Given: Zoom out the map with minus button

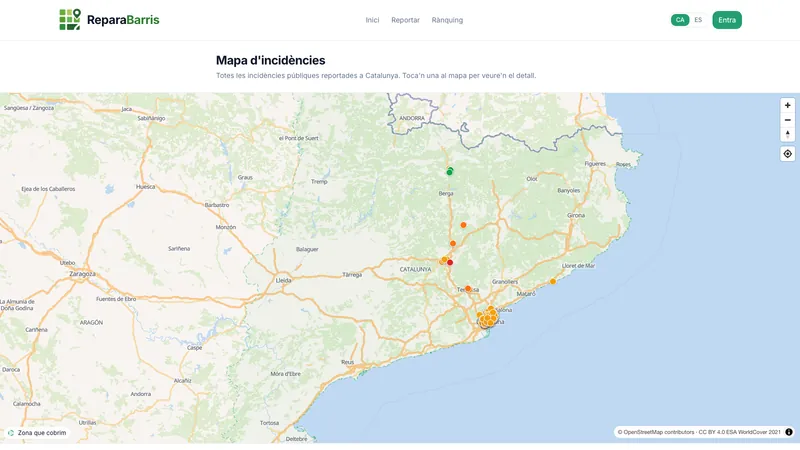Looking at the screenshot, I should point(788,120).
